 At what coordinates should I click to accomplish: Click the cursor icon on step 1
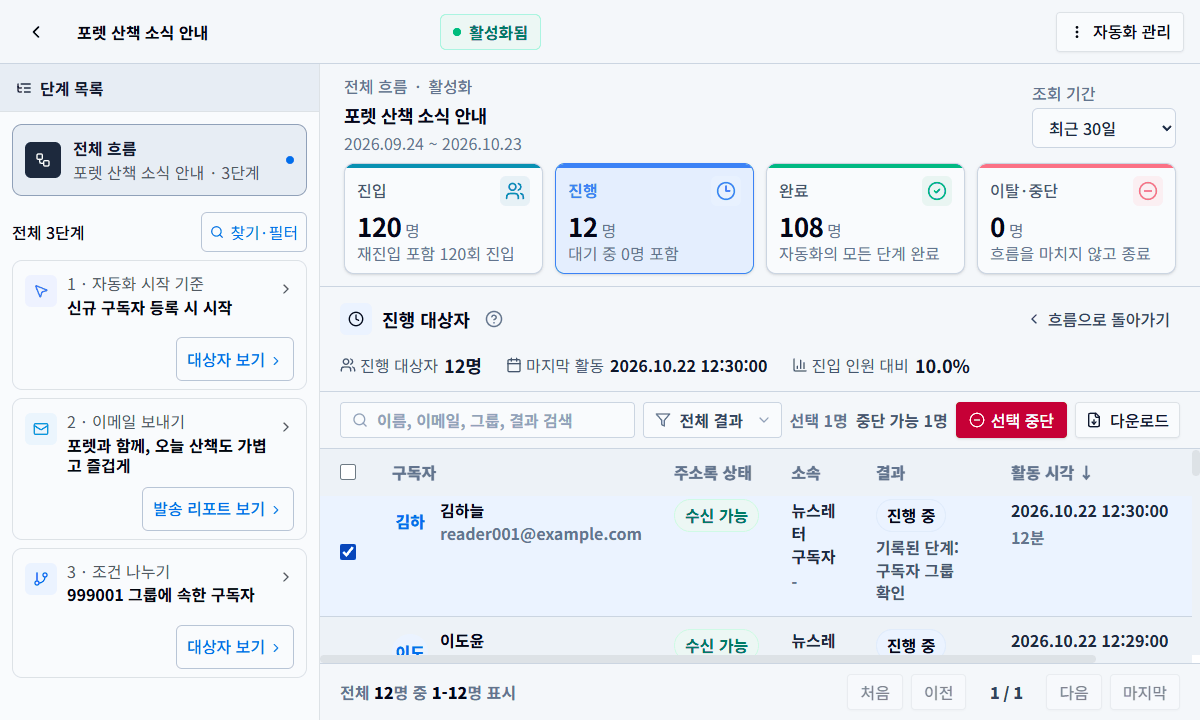41,291
